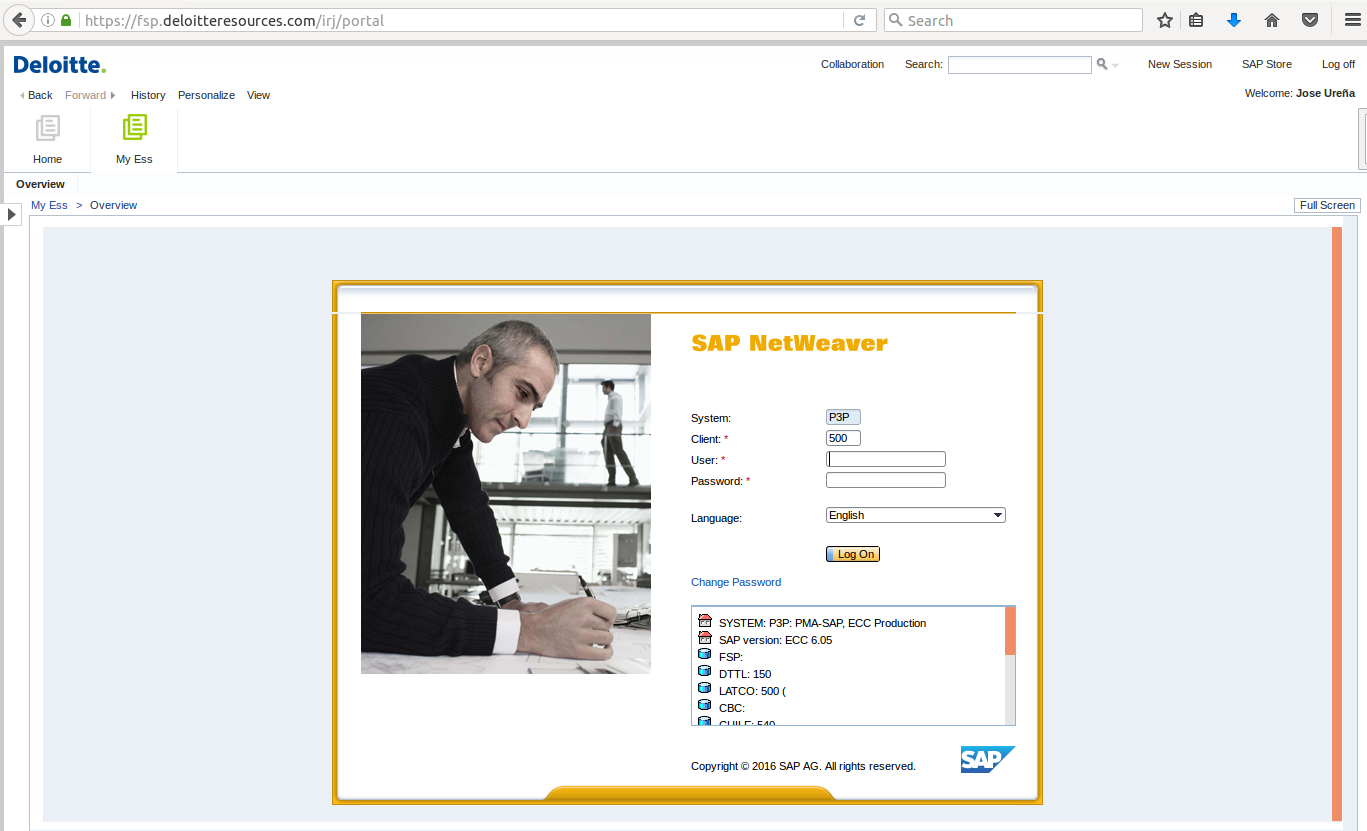Show site information via the info icon
Image resolution: width=1367 pixels, height=831 pixels.
(48, 20)
